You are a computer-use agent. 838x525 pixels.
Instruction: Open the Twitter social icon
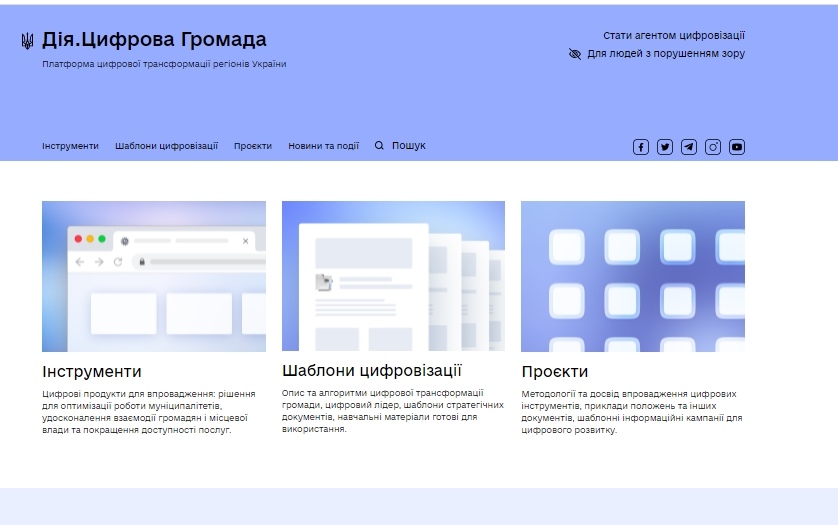click(x=665, y=147)
